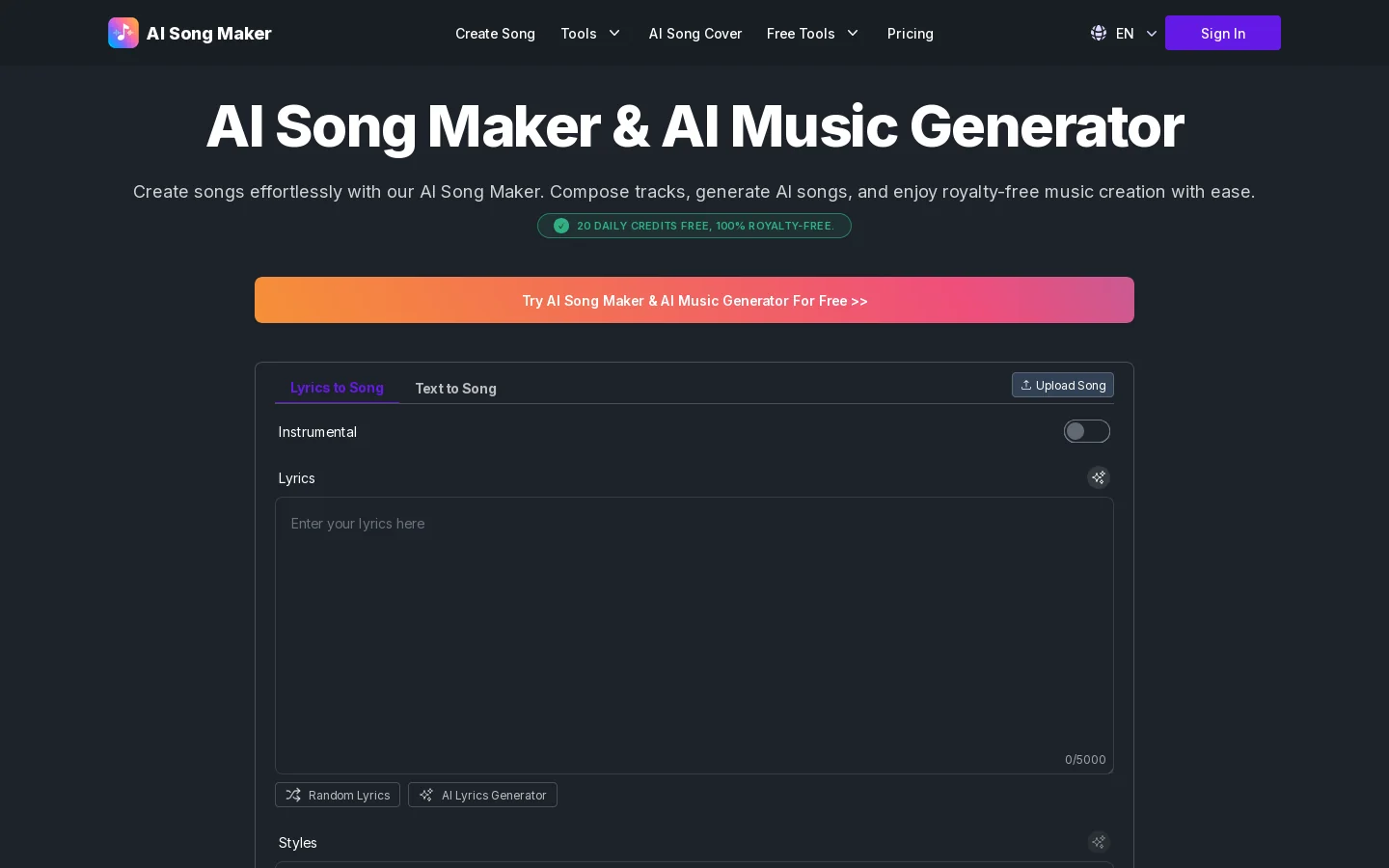Click the Styles label
The image size is (1389, 868).
[297, 843]
